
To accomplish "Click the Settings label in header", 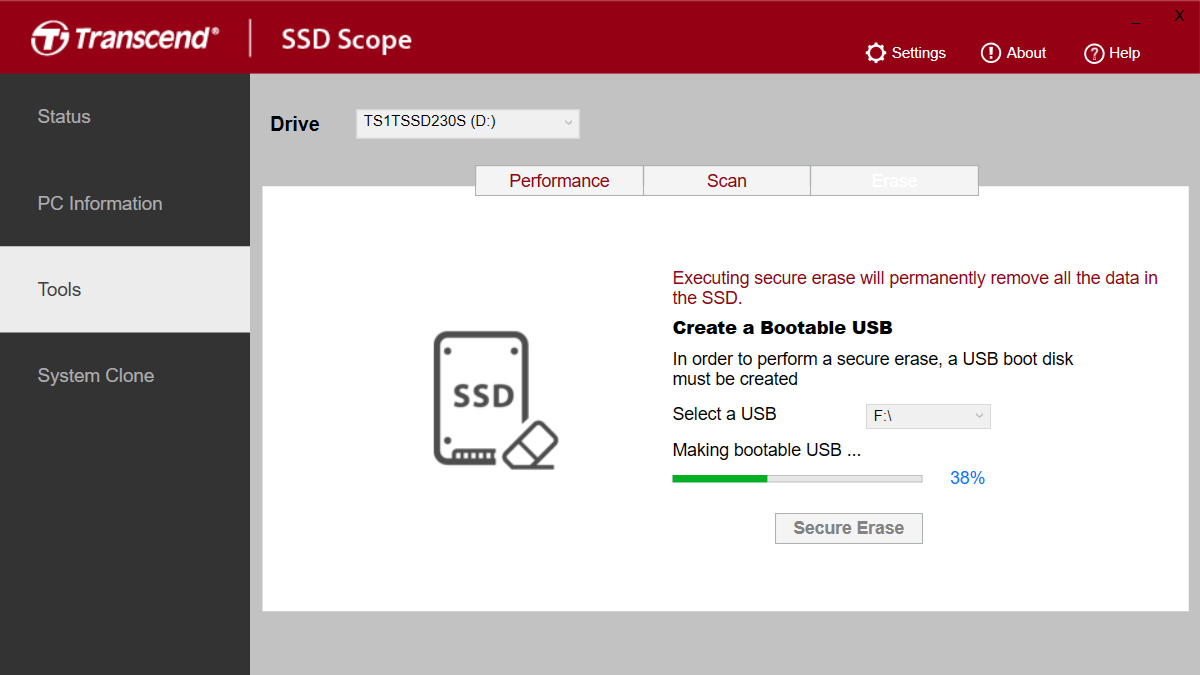I will click(x=919, y=53).
